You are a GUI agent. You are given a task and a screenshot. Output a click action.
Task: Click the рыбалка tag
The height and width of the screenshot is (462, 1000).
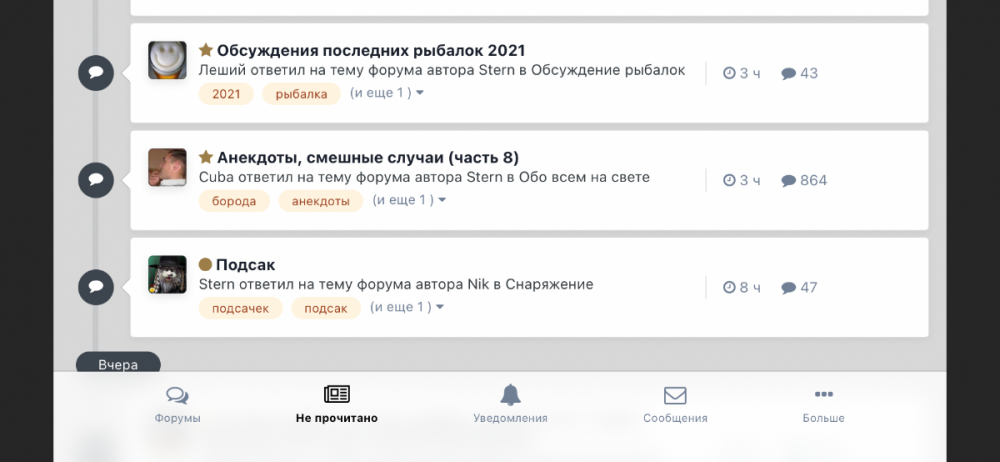point(302,94)
